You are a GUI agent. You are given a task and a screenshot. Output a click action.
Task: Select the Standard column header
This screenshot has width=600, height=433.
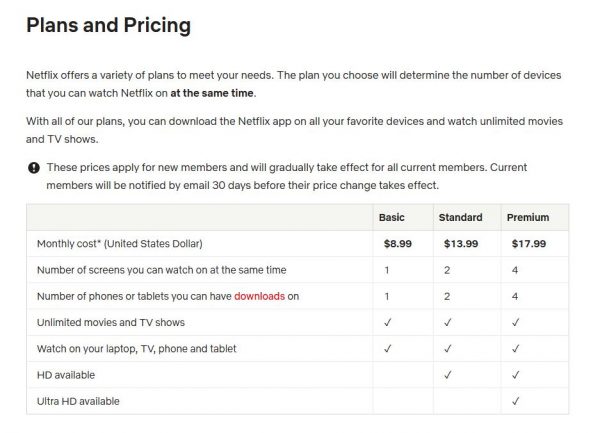460,217
